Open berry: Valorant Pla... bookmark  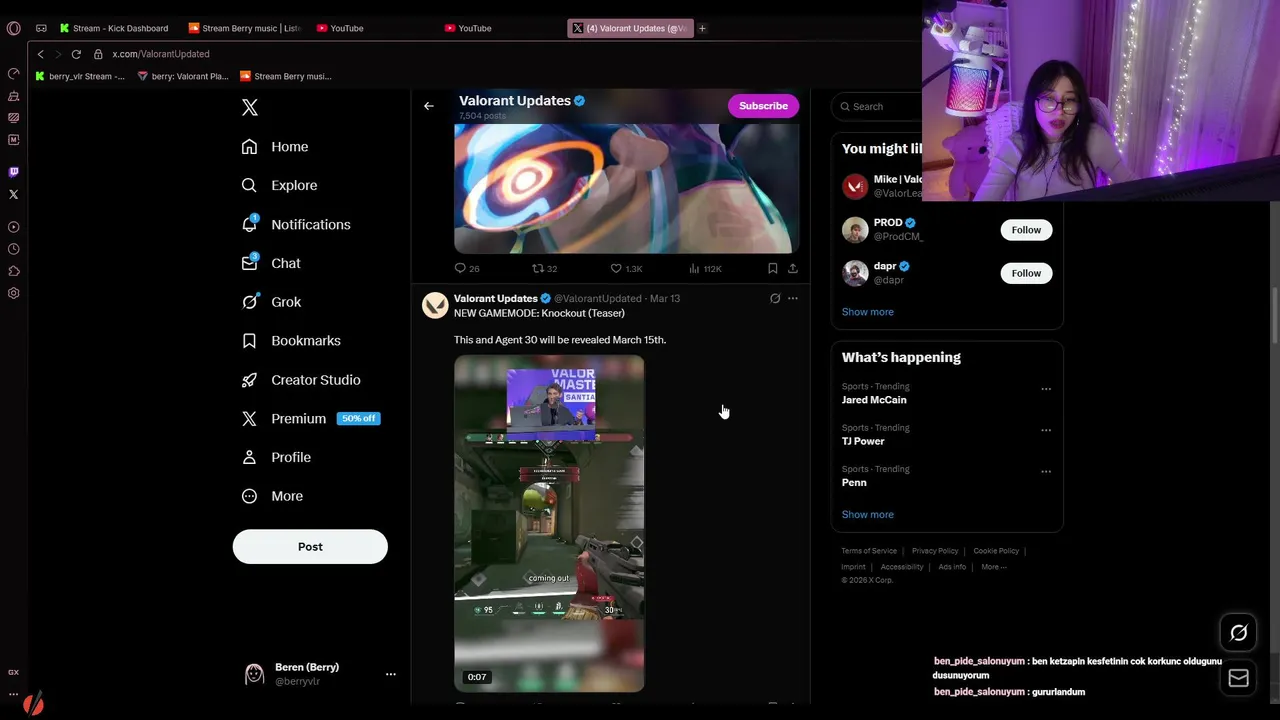tap(183, 76)
